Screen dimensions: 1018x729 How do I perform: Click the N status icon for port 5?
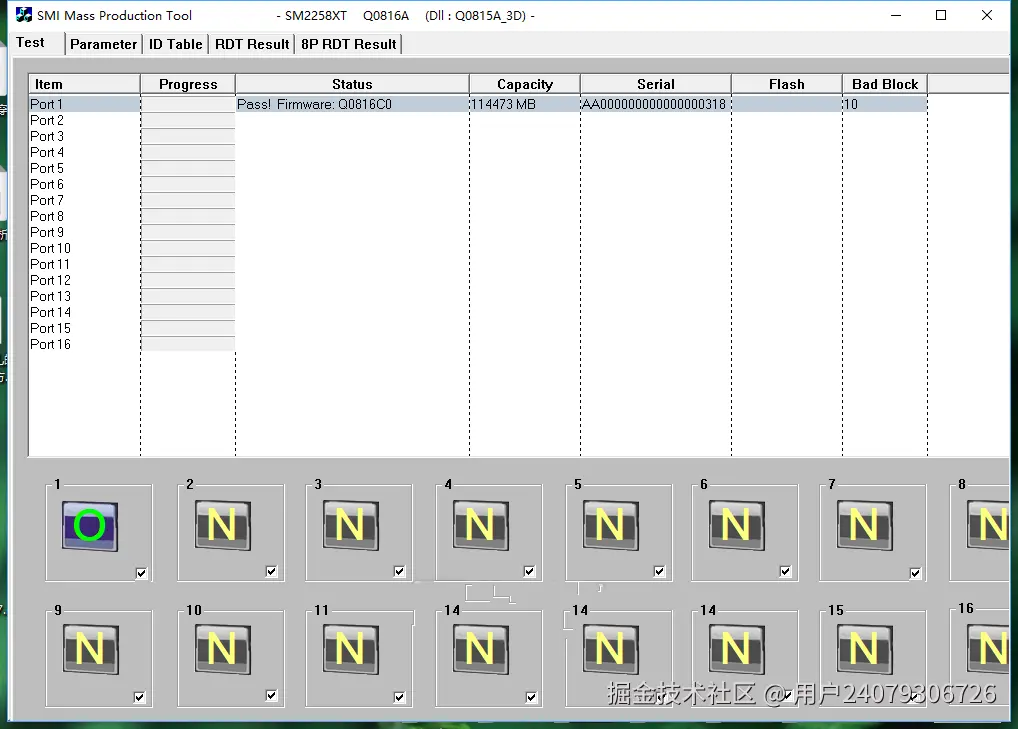pyautogui.click(x=610, y=525)
